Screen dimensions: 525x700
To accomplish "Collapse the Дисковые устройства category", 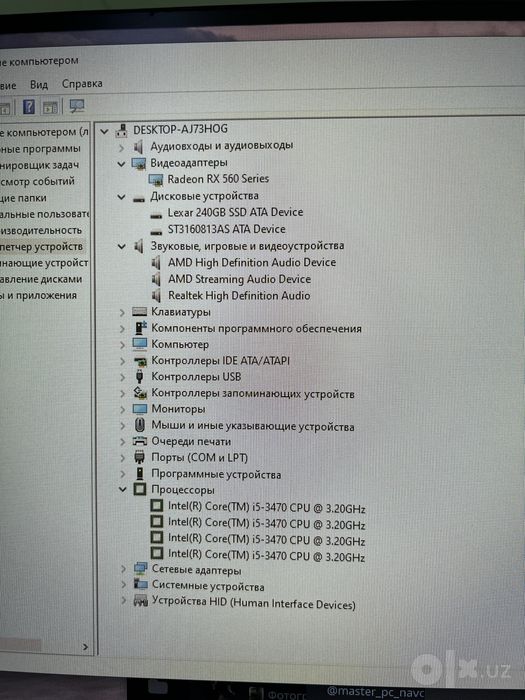I will [121, 197].
